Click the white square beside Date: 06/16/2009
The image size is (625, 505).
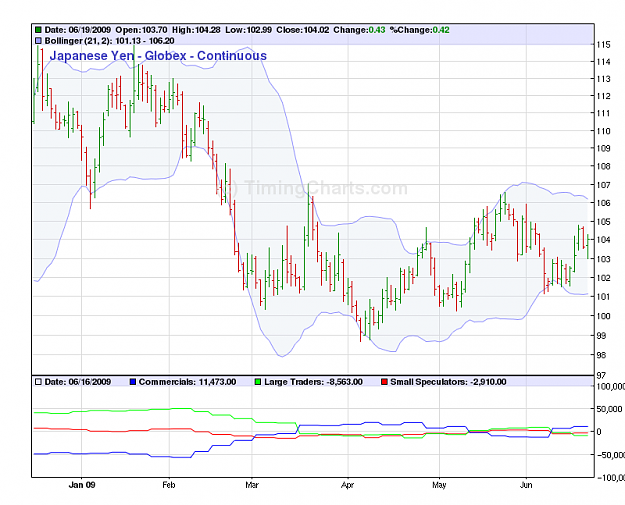[x=38, y=382]
